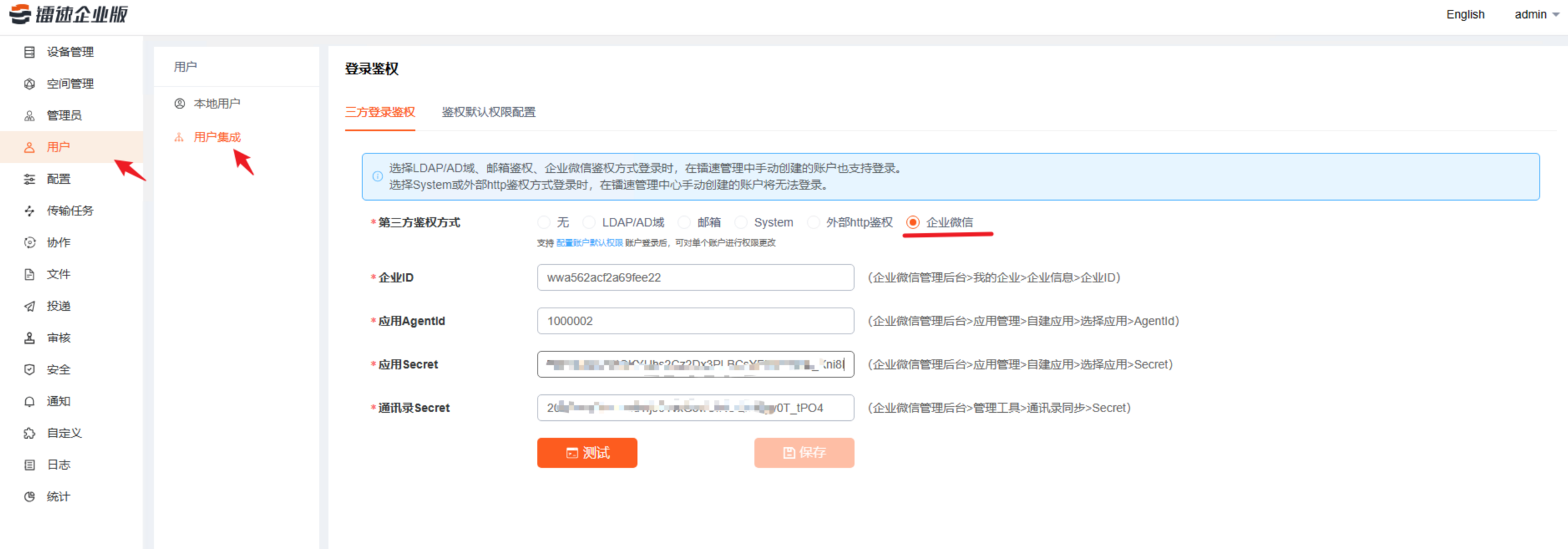Select the LDAP/AD域 radio option
1568x549 pixels.
click(589, 222)
